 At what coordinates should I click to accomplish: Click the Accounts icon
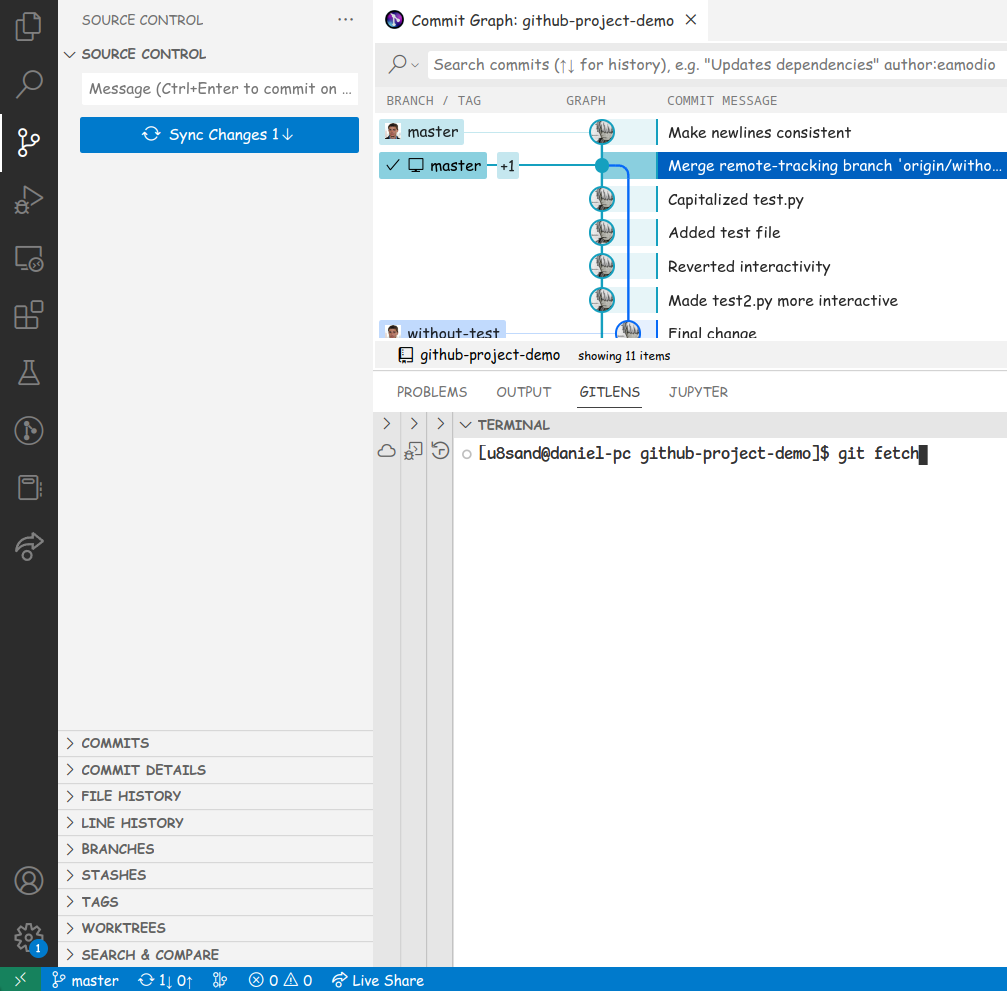click(x=29, y=881)
